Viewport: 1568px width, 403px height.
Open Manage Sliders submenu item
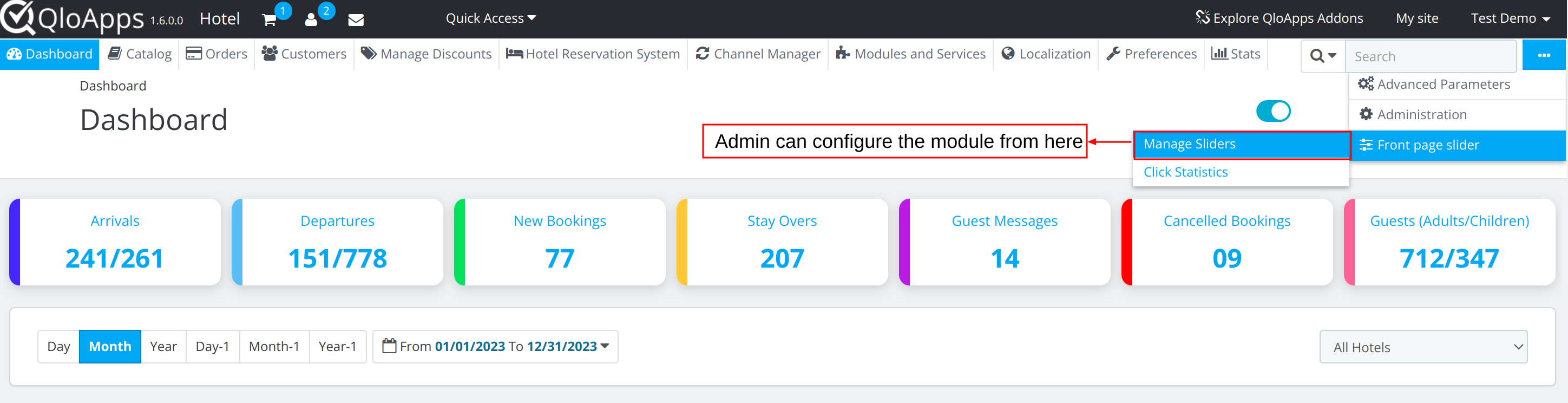pos(1242,144)
